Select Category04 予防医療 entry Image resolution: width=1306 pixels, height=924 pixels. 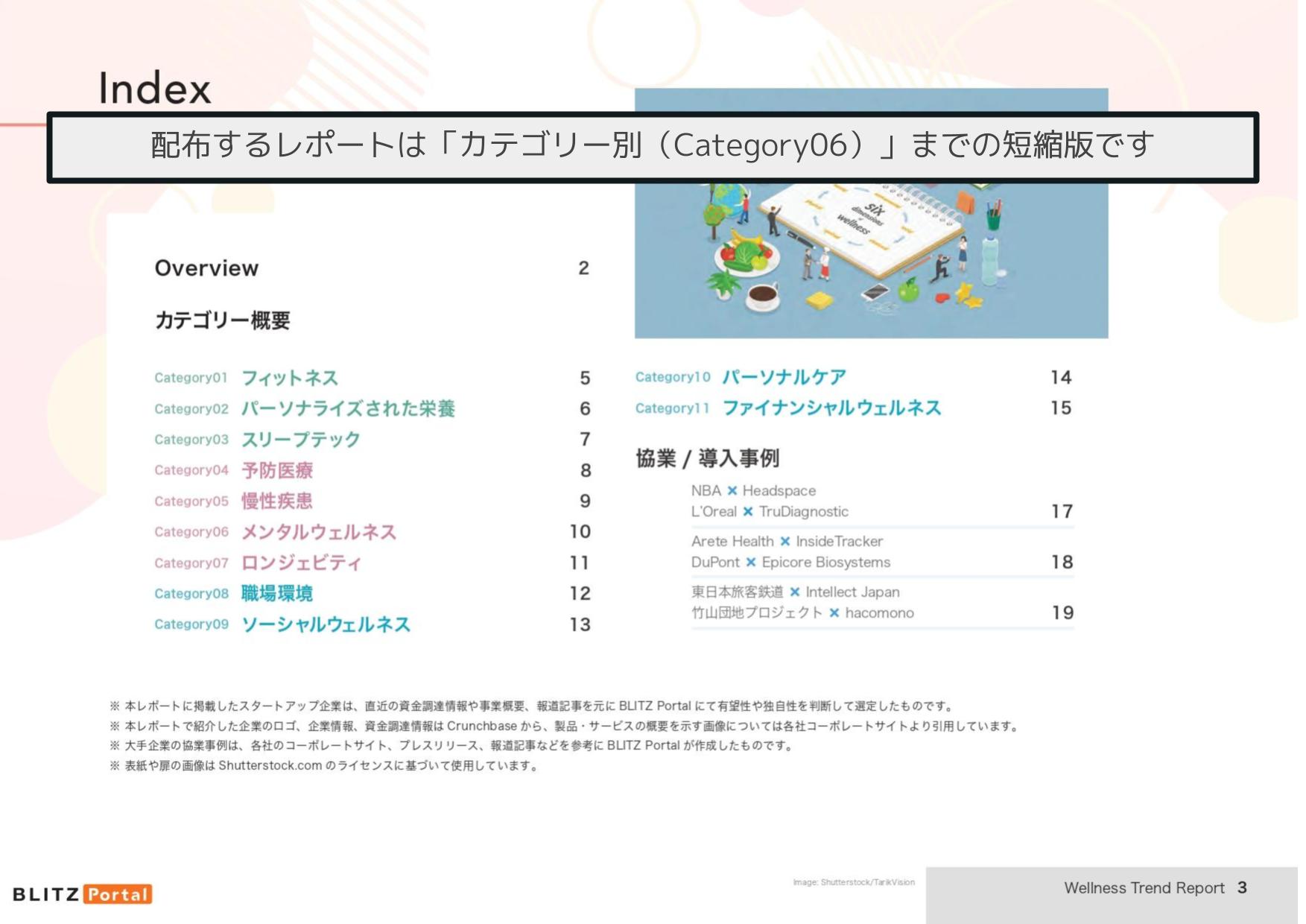pyautogui.click(x=276, y=470)
